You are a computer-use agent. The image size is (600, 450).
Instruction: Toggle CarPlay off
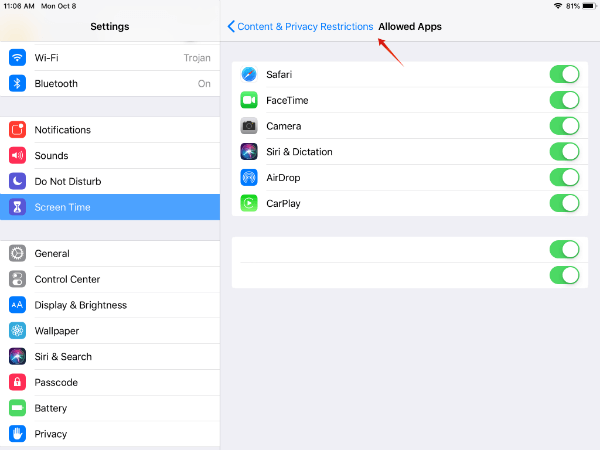click(564, 203)
